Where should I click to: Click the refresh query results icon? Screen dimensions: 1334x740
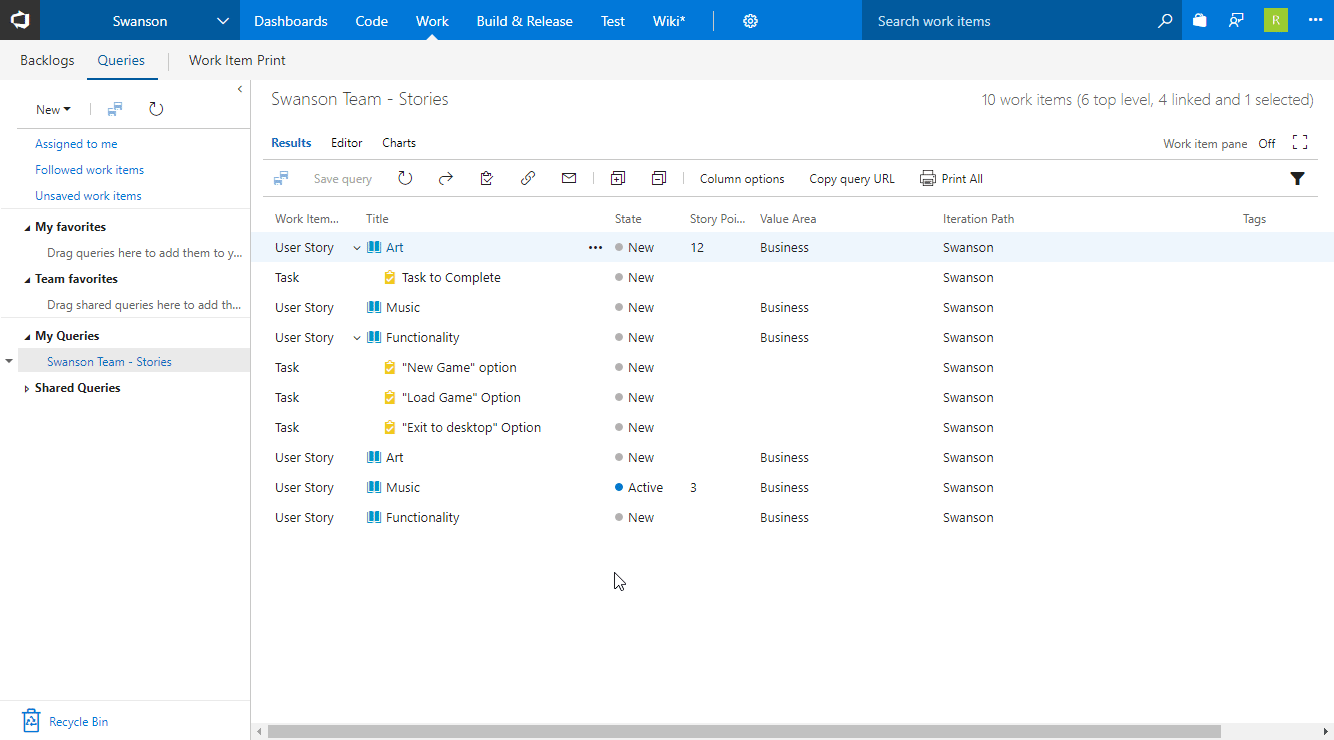click(x=405, y=178)
